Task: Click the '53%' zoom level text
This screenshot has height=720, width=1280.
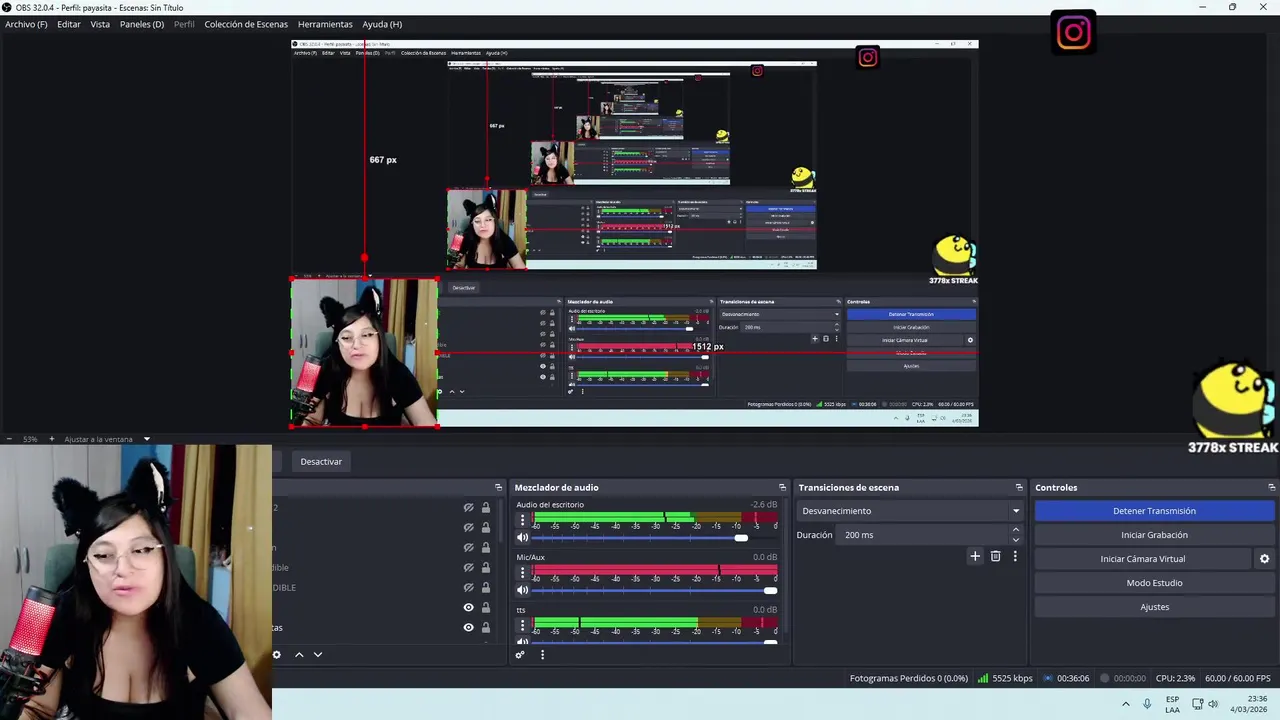Action: pyautogui.click(x=30, y=439)
